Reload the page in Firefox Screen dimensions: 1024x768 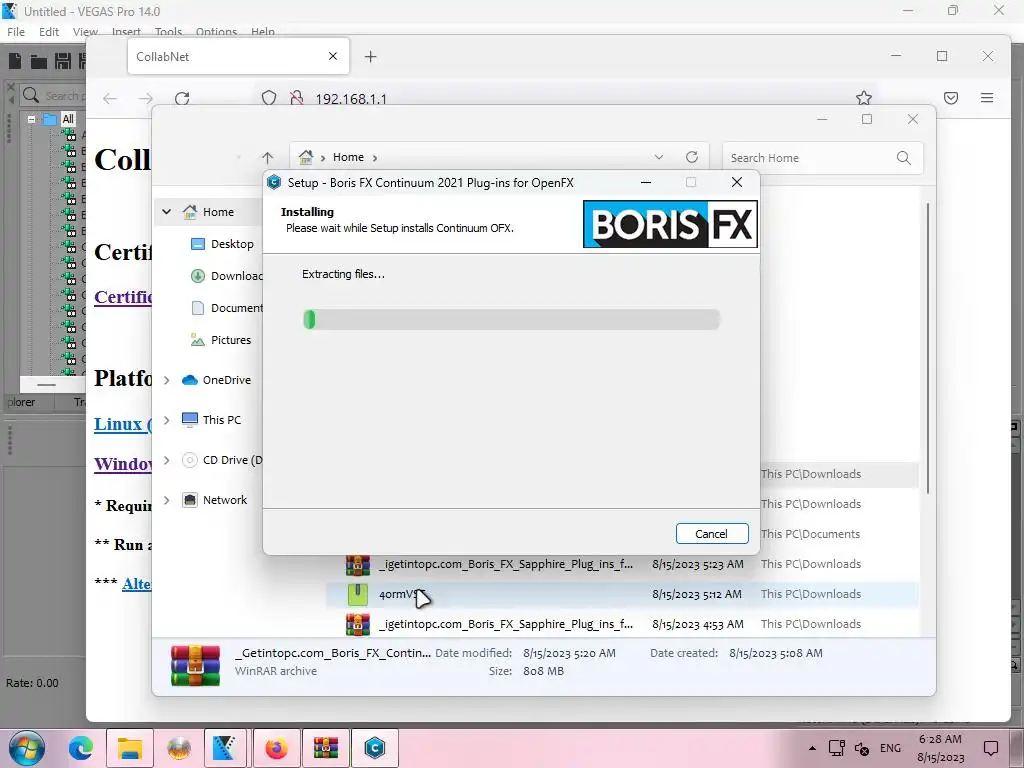coord(182,98)
